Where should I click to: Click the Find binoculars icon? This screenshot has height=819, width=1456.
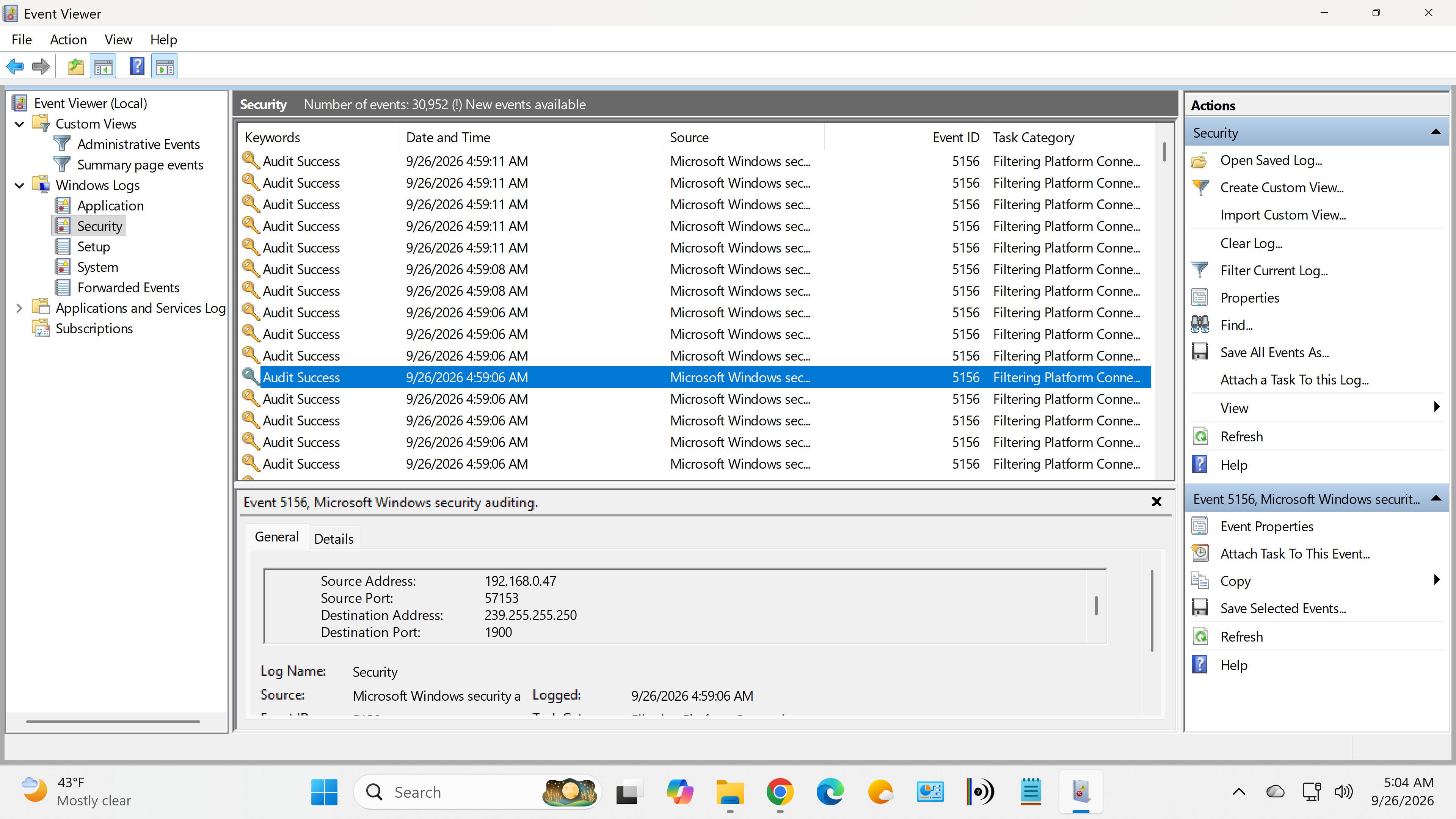[x=1200, y=325]
